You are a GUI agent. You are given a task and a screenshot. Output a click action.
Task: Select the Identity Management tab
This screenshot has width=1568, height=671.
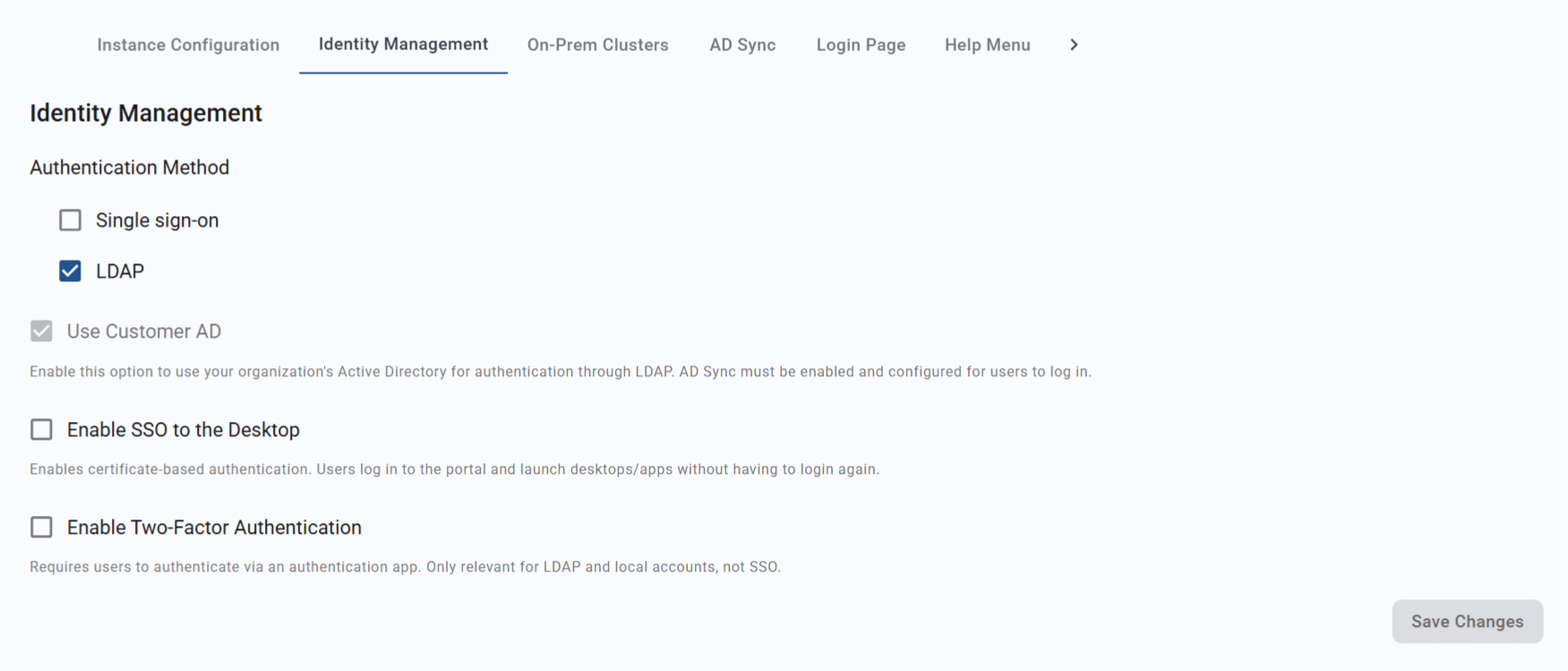(x=402, y=45)
